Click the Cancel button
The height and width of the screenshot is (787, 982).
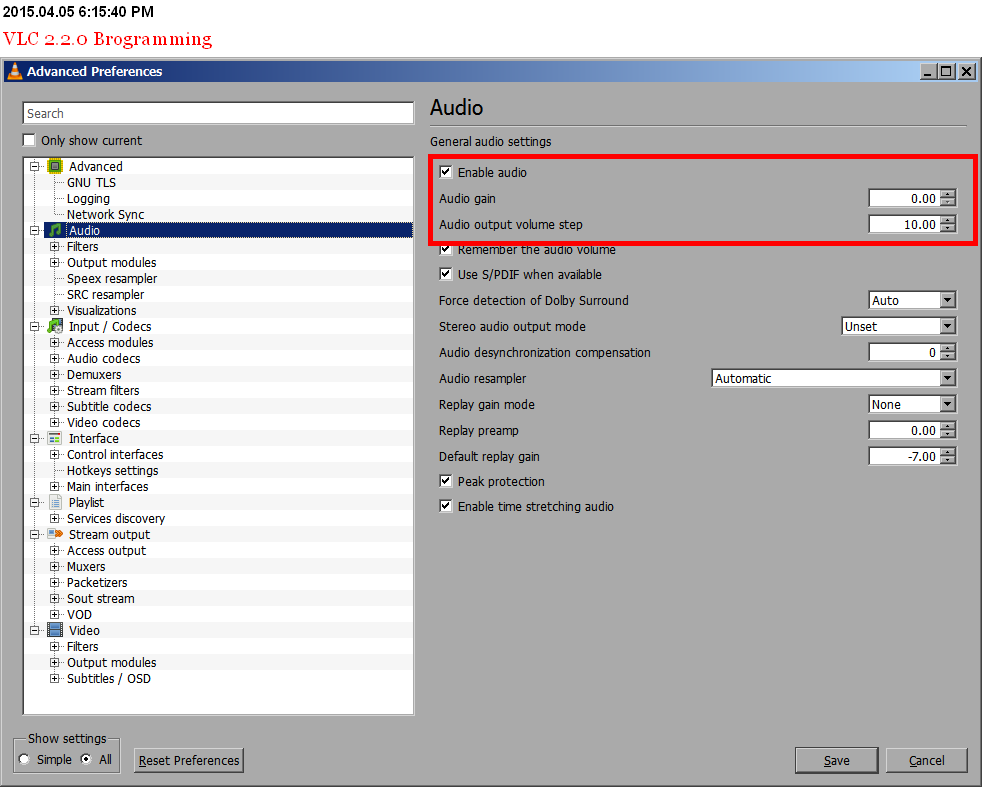click(x=926, y=760)
